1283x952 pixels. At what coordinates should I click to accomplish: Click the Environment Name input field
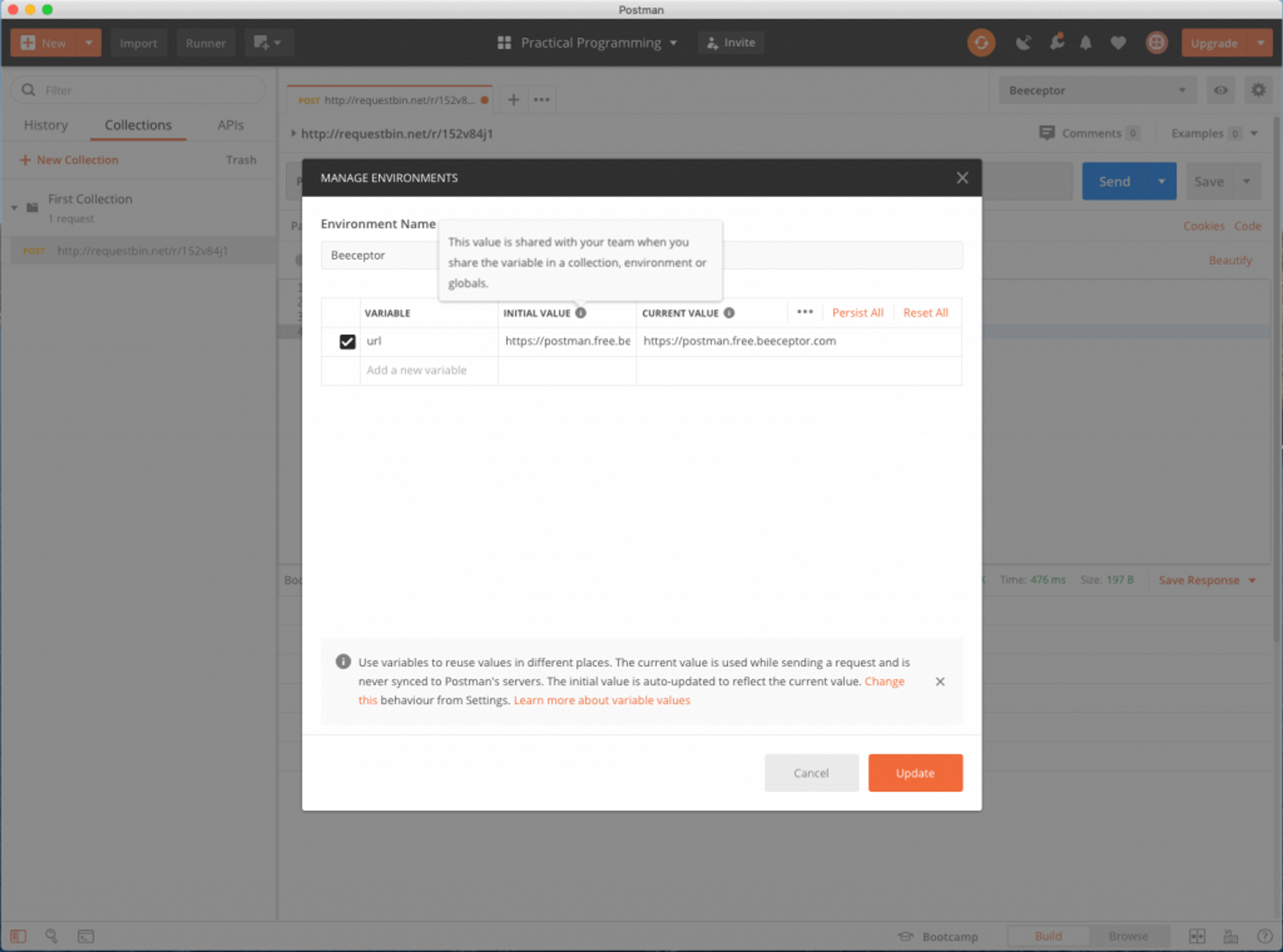pos(641,255)
